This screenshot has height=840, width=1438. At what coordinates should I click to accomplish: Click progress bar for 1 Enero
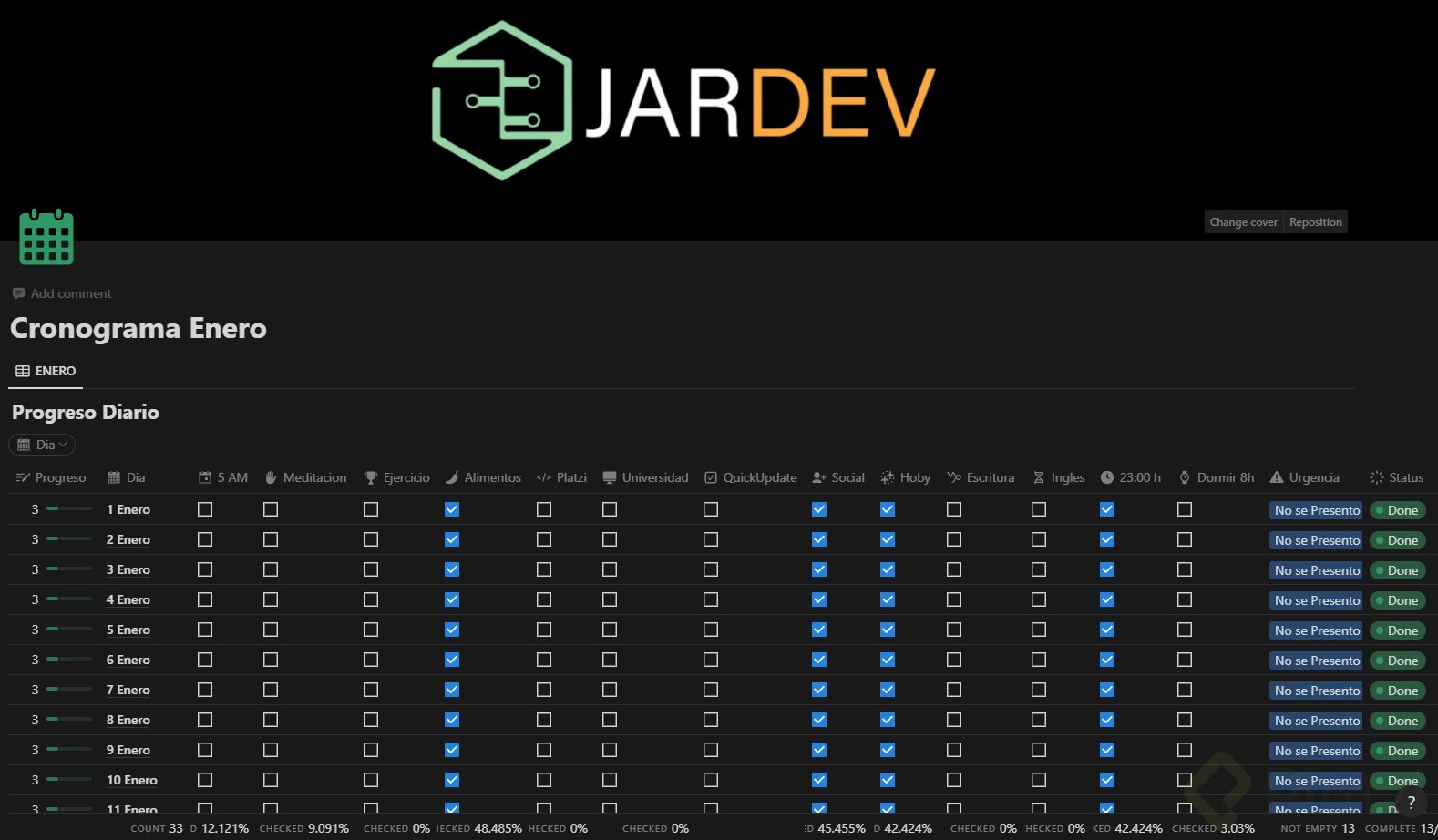tap(69, 508)
